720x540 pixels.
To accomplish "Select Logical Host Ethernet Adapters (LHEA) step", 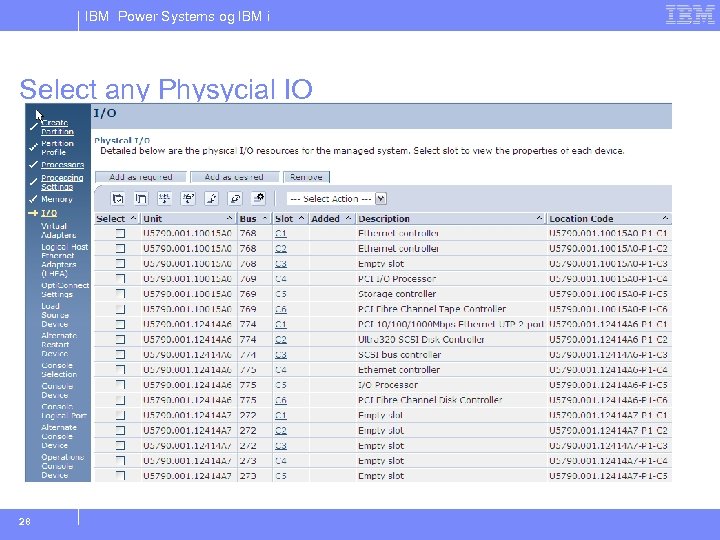I will click(x=64, y=260).
